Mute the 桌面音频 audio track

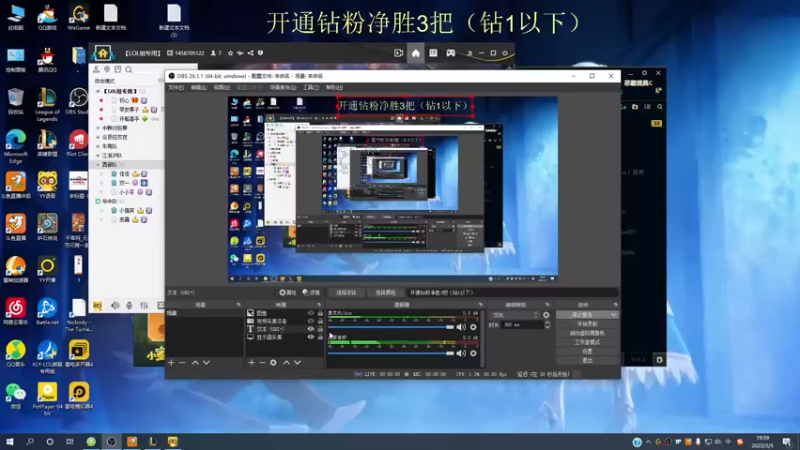click(x=461, y=353)
